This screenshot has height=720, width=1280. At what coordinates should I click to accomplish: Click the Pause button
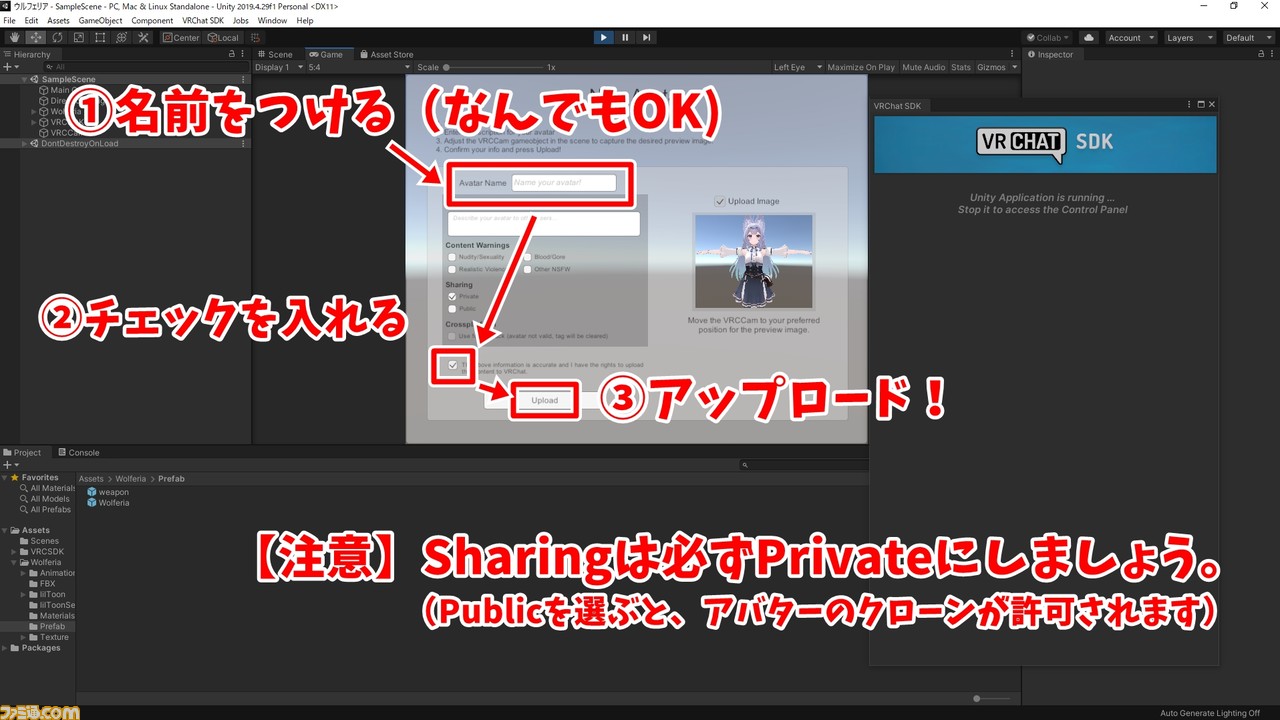point(625,37)
